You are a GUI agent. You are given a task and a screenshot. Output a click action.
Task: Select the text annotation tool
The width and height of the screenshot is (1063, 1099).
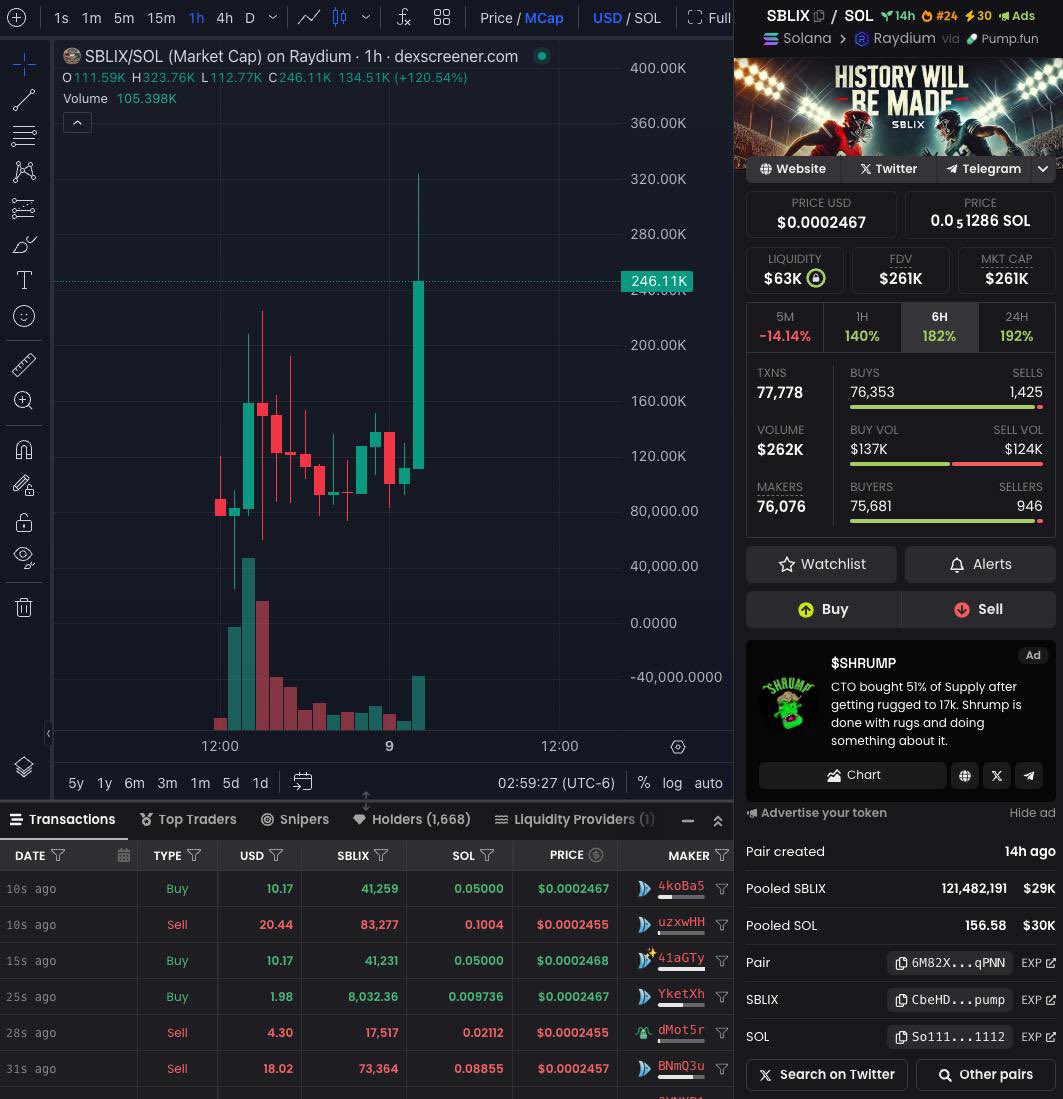24,280
